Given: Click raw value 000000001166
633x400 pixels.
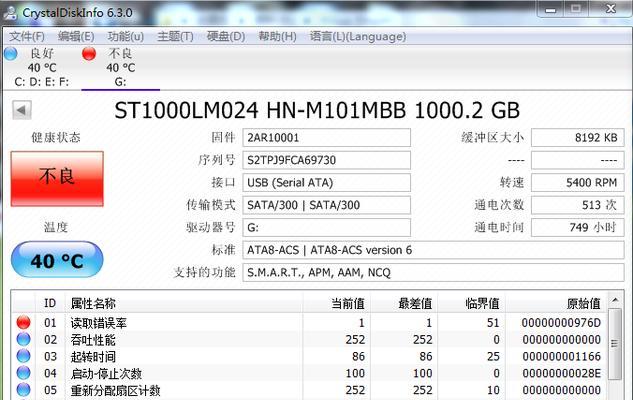Looking at the screenshot, I should (x=561, y=356).
